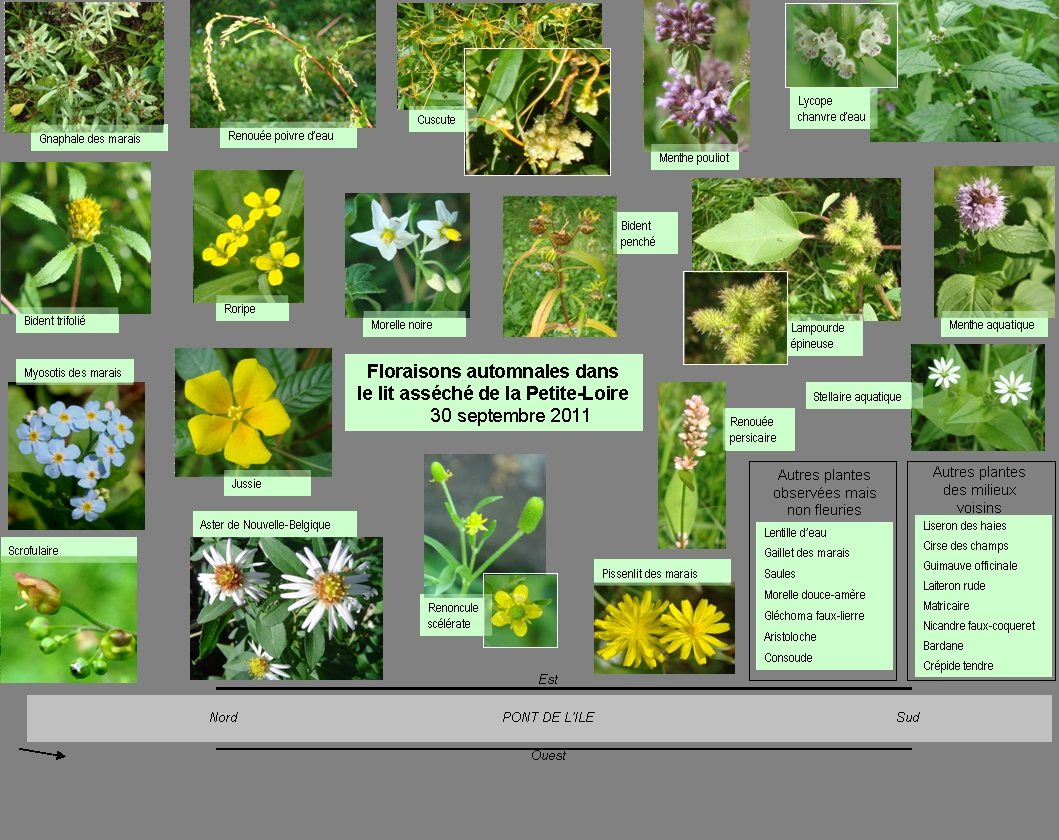Select 'Guimauve officinale' in neighboring plants list
The height and width of the screenshot is (840, 1059).
(970, 566)
